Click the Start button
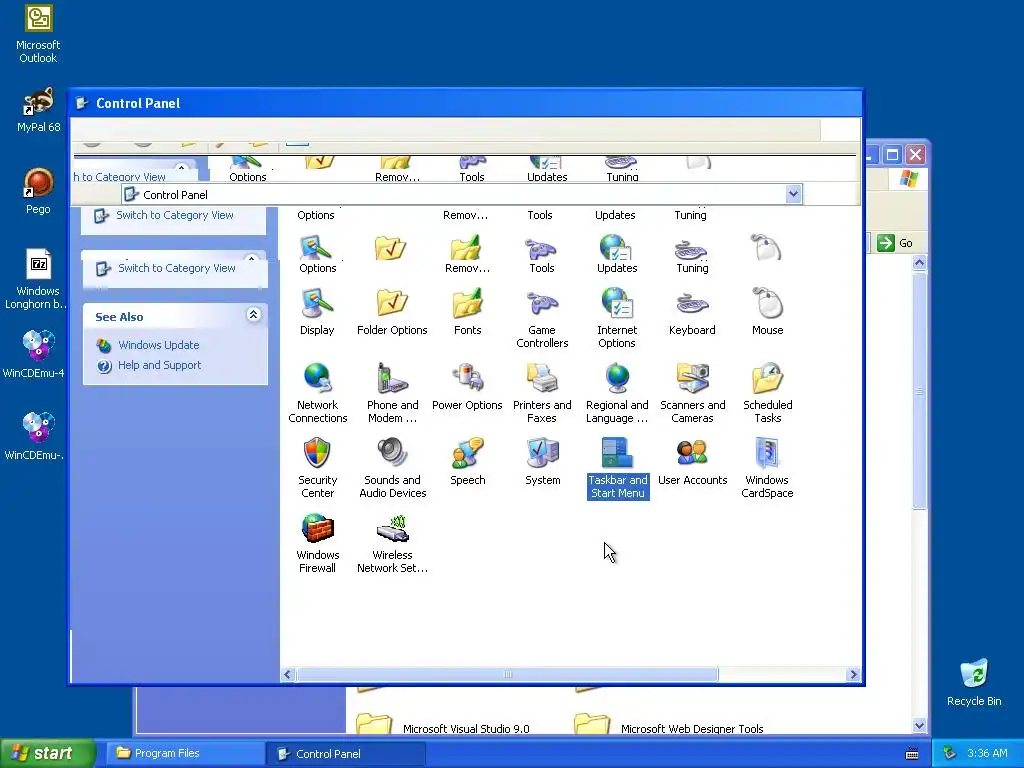 pos(47,753)
